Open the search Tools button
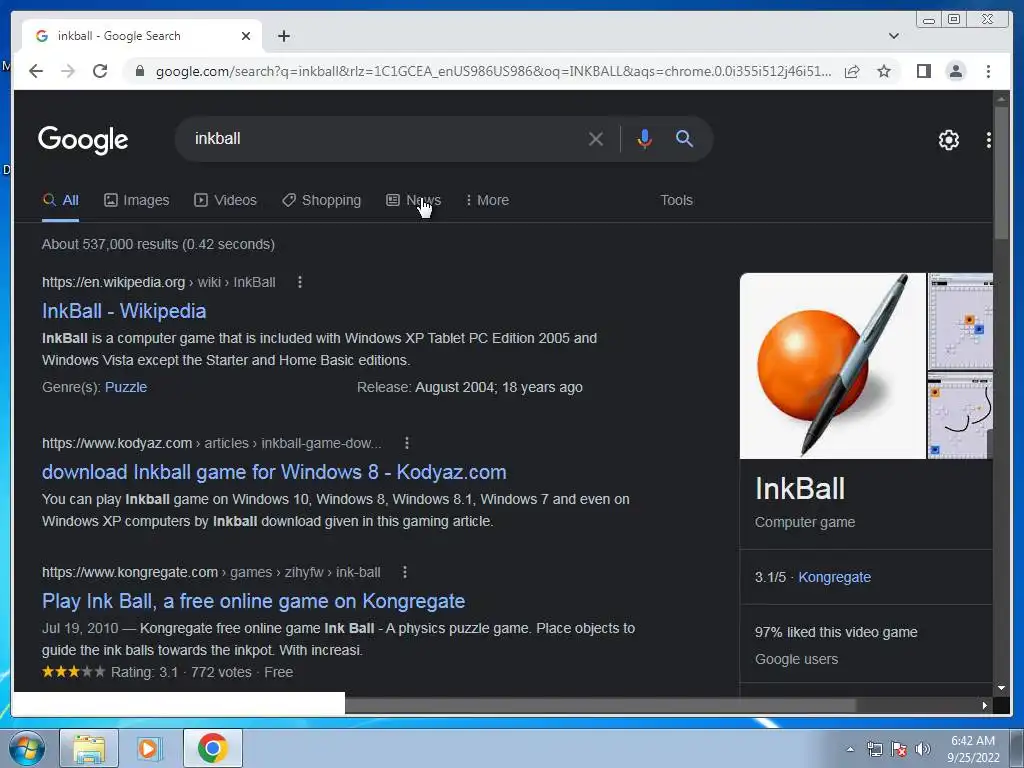 coord(676,200)
